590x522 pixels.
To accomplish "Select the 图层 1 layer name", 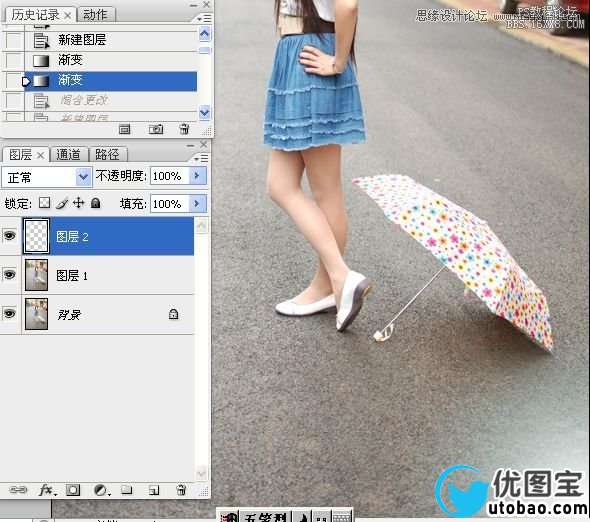I will tap(72, 276).
